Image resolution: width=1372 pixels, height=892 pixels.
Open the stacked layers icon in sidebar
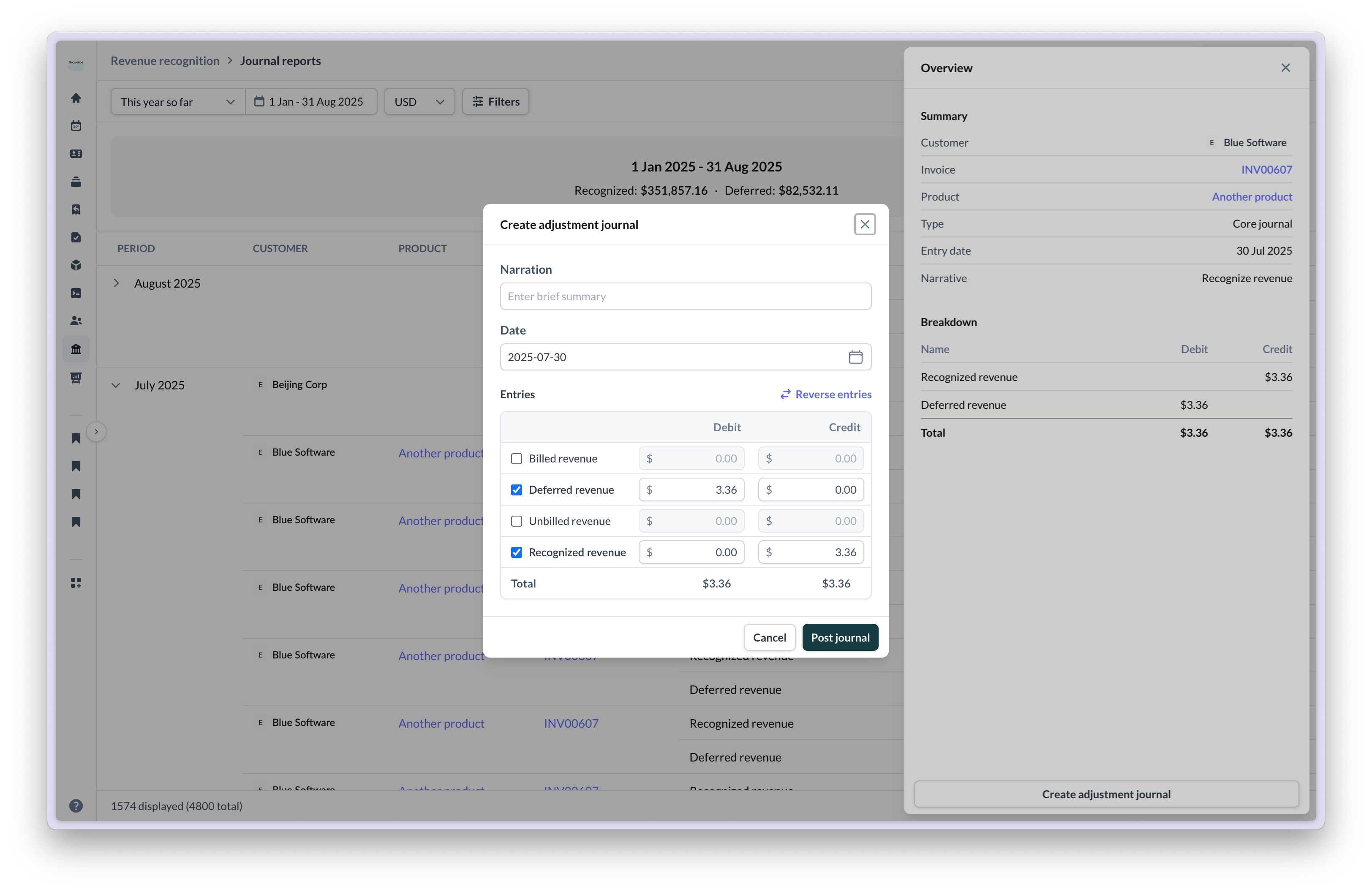point(76,182)
